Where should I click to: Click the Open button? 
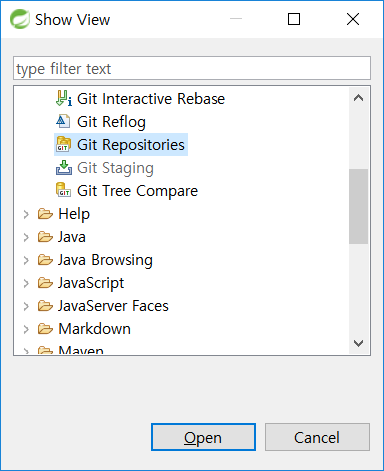pyautogui.click(x=203, y=437)
